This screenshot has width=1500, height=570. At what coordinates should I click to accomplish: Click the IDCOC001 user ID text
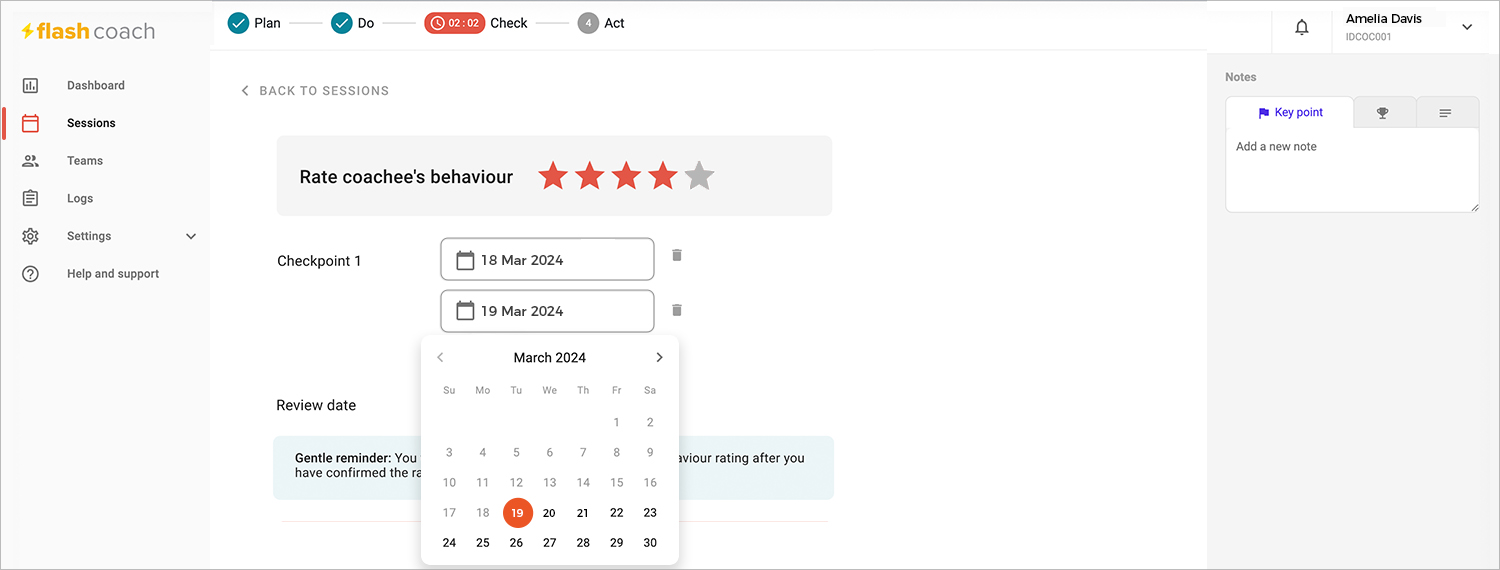pyautogui.click(x=1368, y=37)
